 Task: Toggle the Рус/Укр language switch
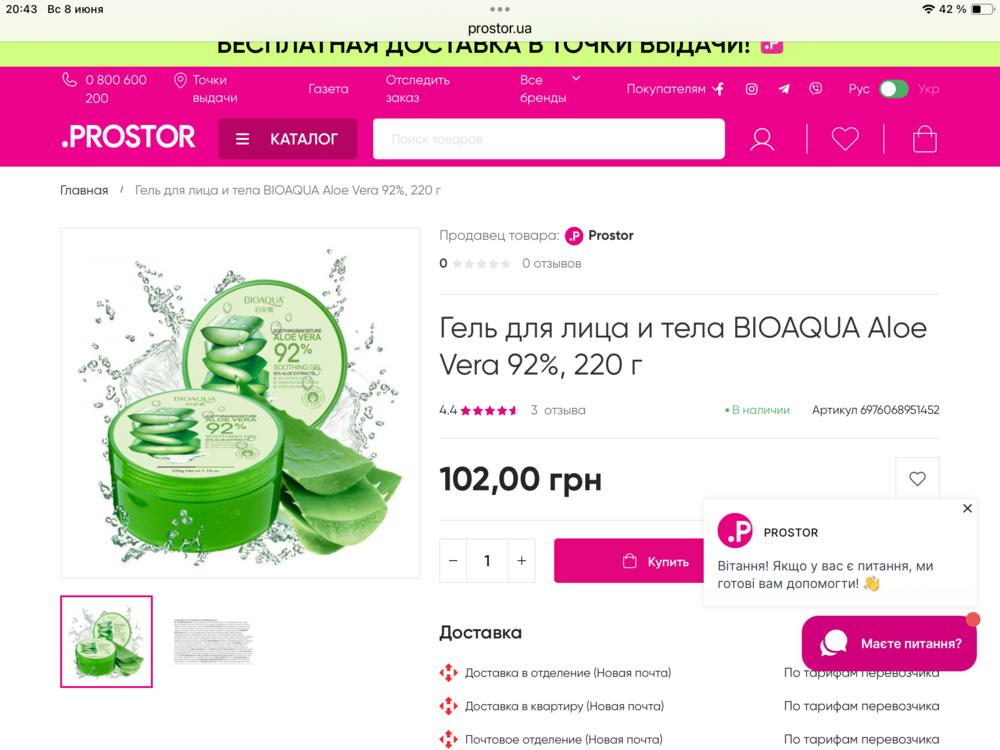(893, 89)
